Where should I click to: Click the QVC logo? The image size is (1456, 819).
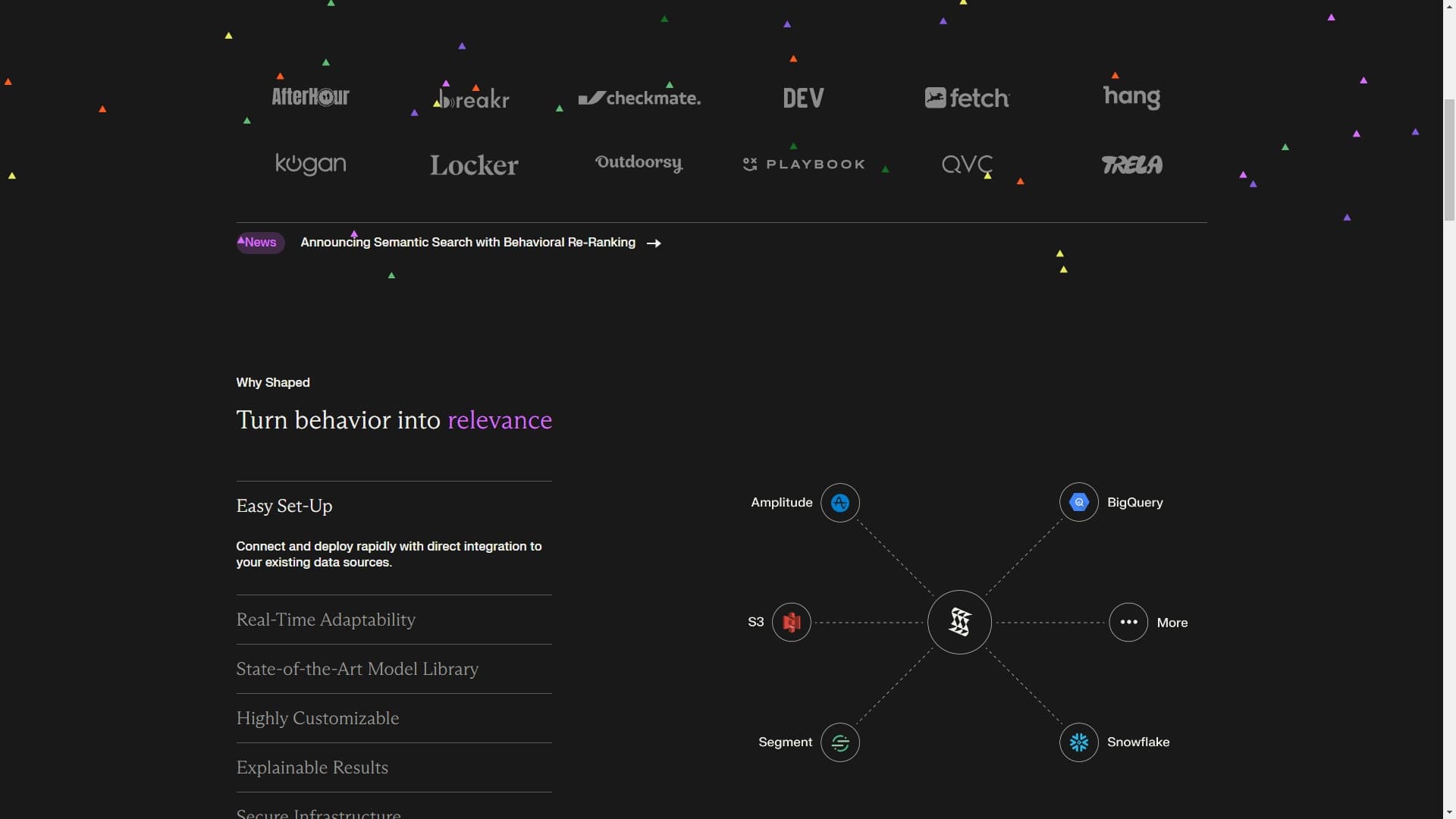(x=967, y=165)
